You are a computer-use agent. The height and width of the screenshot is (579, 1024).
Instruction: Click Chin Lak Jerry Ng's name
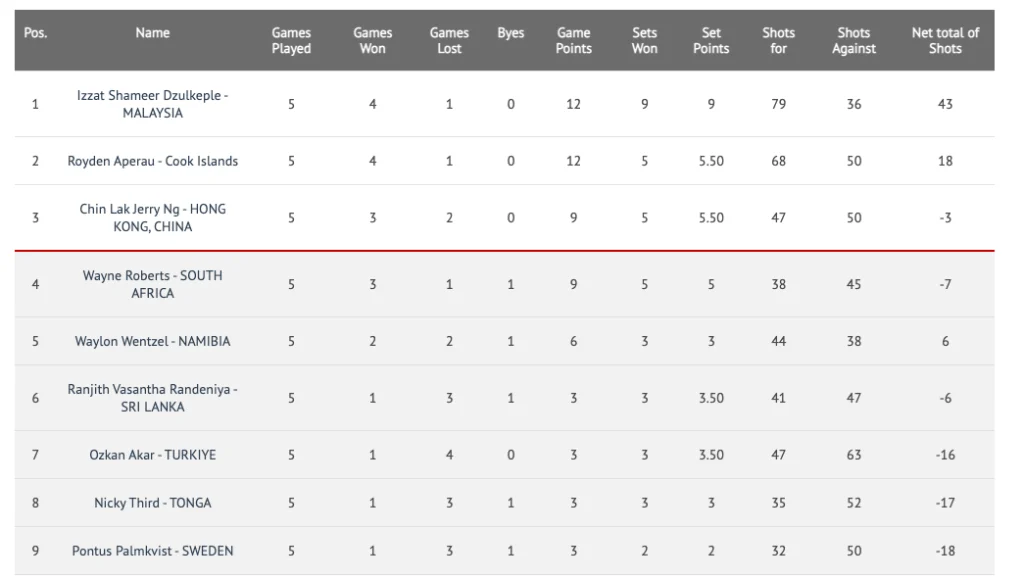coord(153,218)
